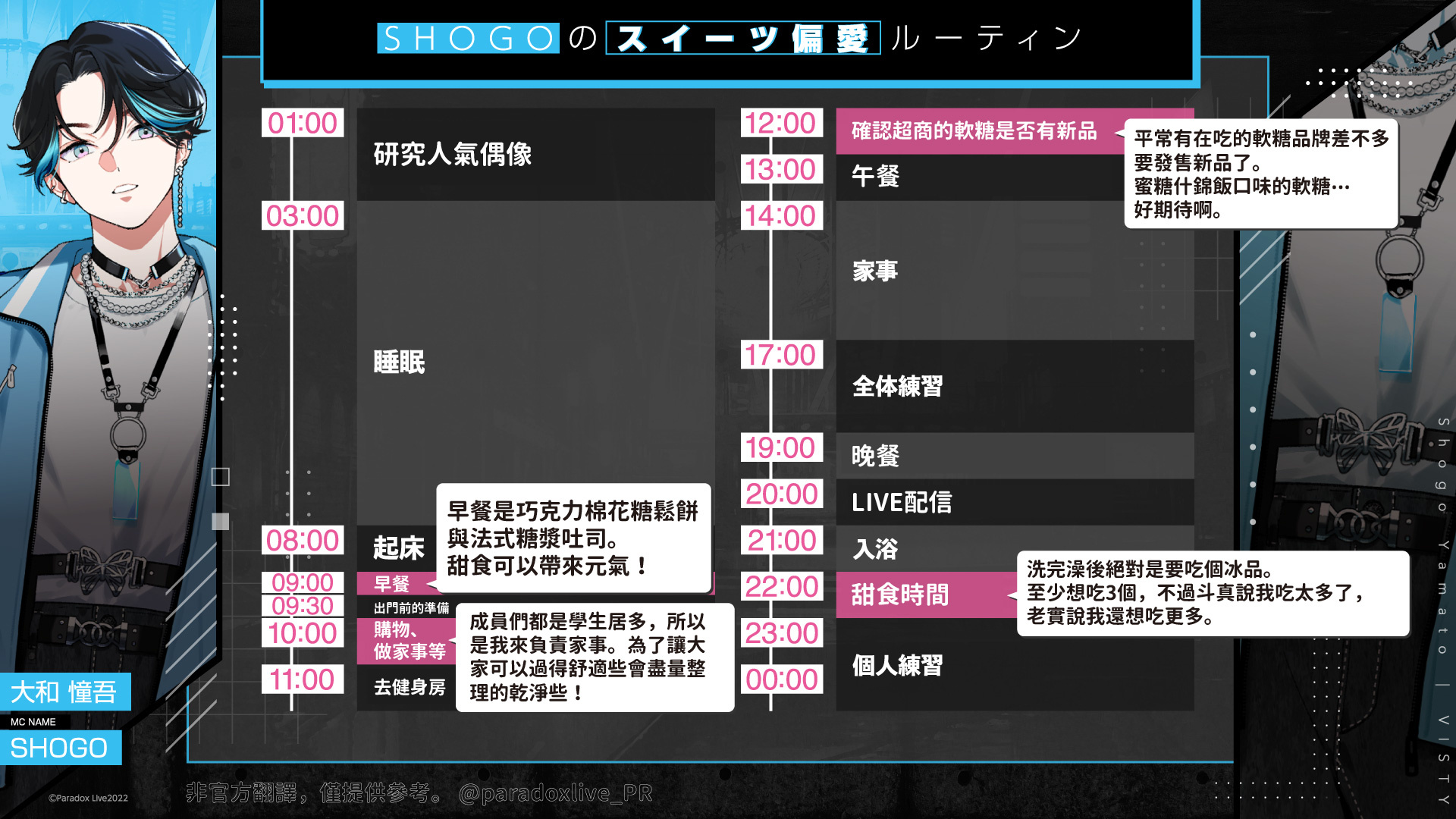Click the ルーティン title text
This screenshot has width=1456, height=819.
(x=986, y=38)
